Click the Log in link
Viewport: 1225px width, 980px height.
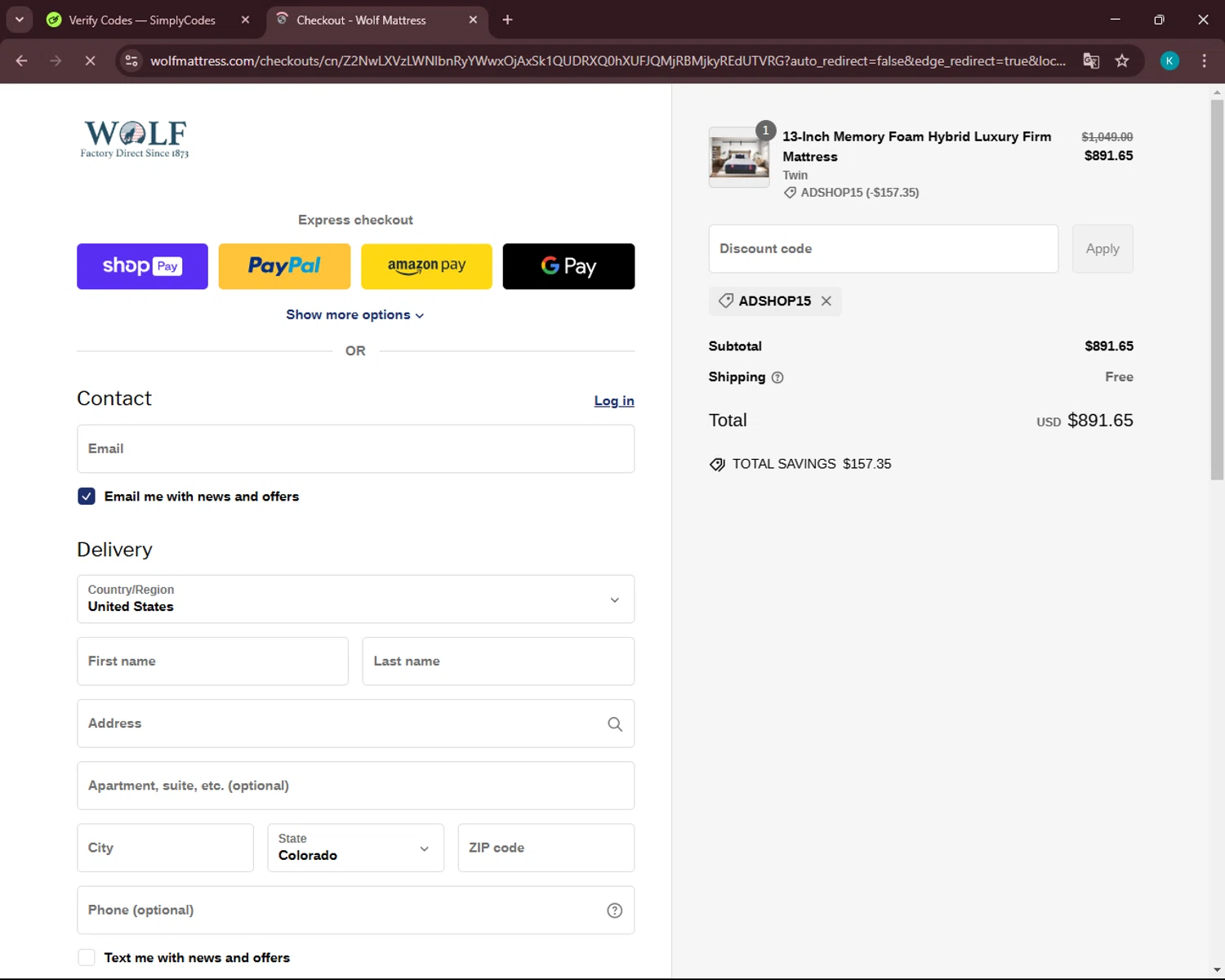(614, 400)
